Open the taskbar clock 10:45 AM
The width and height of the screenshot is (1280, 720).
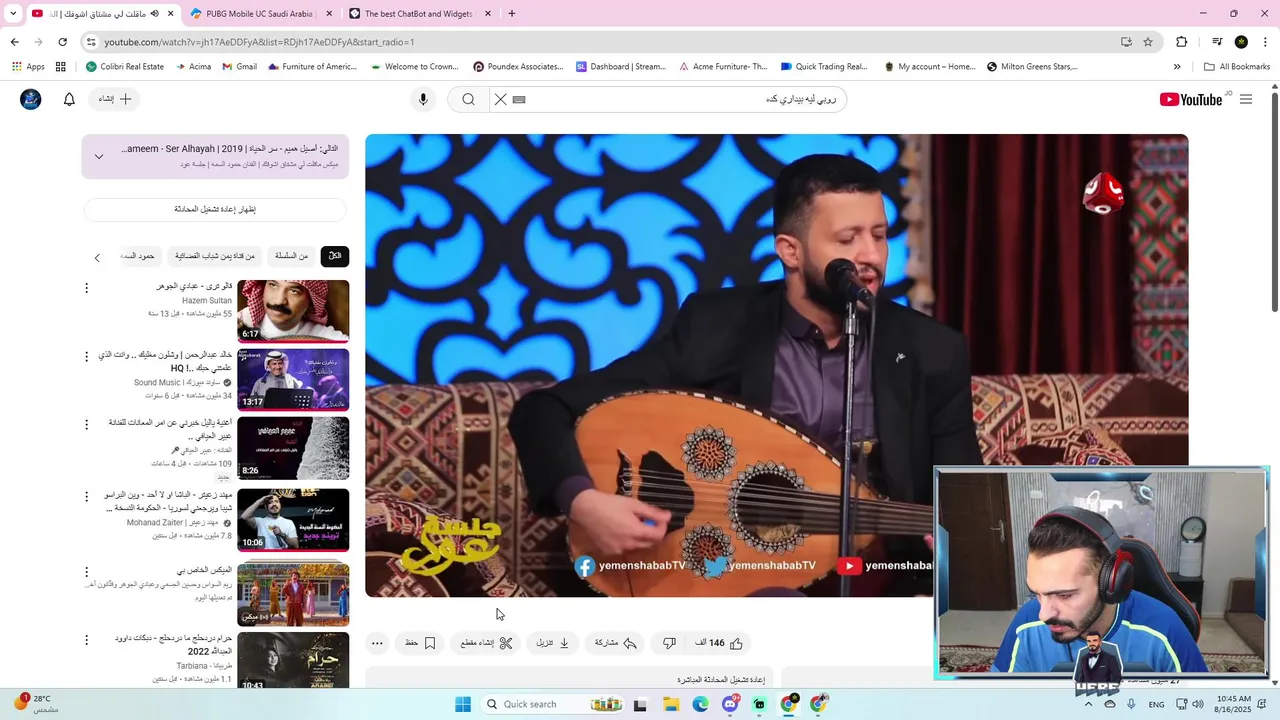[1235, 704]
